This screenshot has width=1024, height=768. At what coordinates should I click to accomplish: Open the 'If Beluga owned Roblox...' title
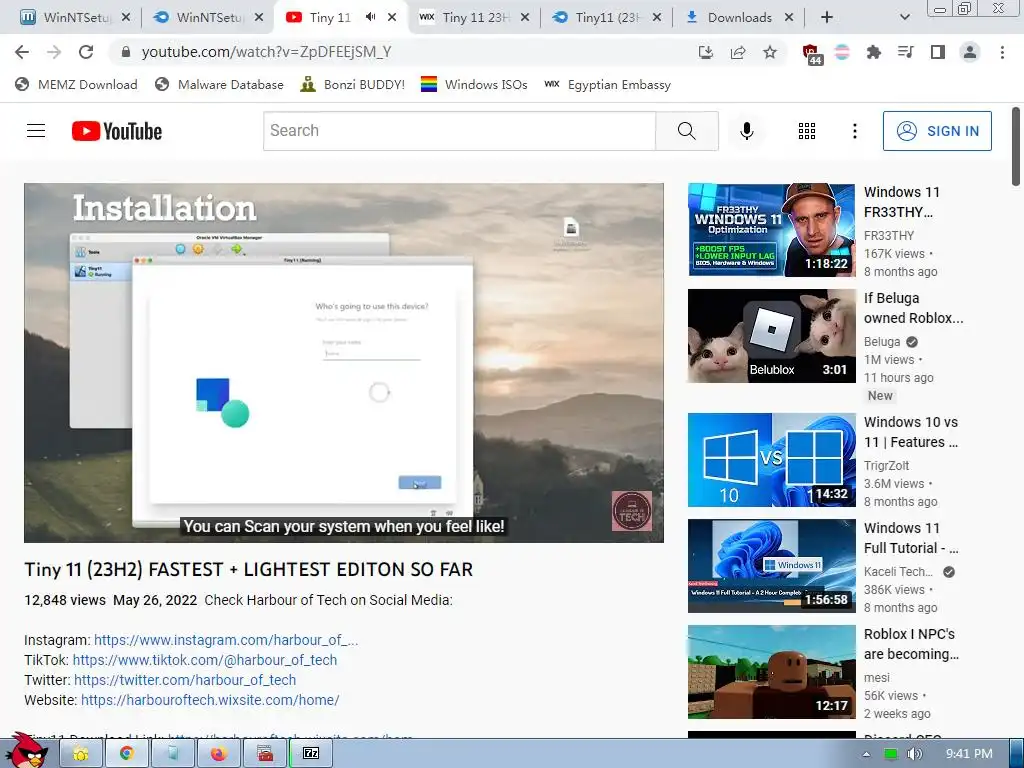(913, 308)
